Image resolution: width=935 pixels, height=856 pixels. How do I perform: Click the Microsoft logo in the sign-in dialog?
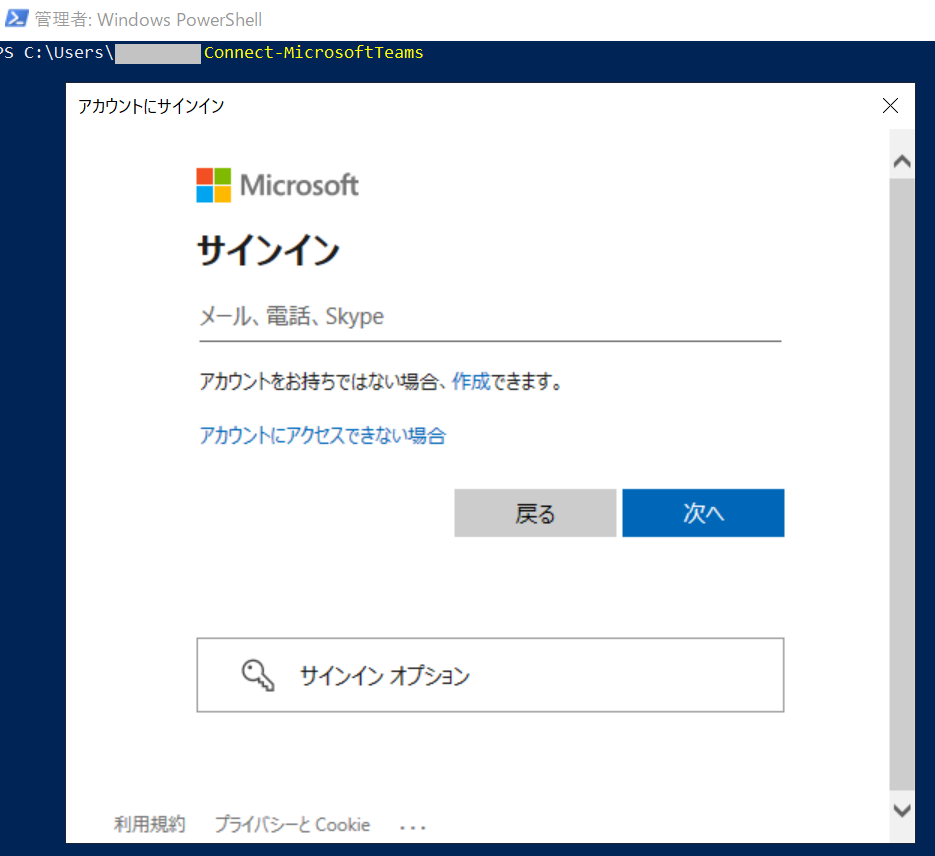tap(277, 185)
